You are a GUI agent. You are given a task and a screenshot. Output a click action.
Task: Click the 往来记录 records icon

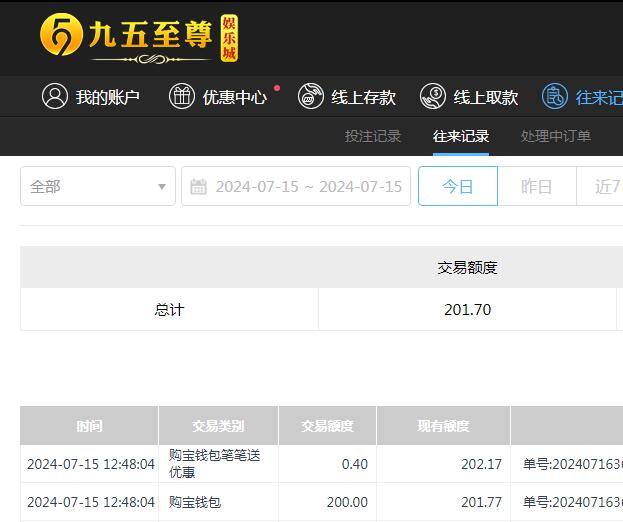(x=555, y=96)
